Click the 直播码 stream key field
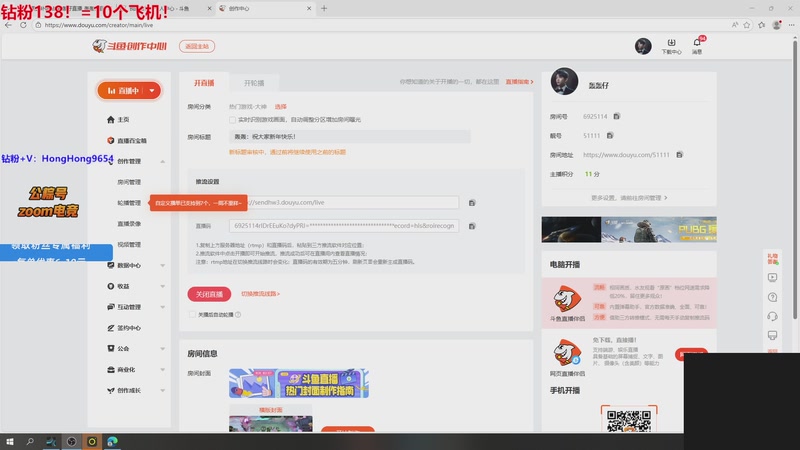 [343, 226]
